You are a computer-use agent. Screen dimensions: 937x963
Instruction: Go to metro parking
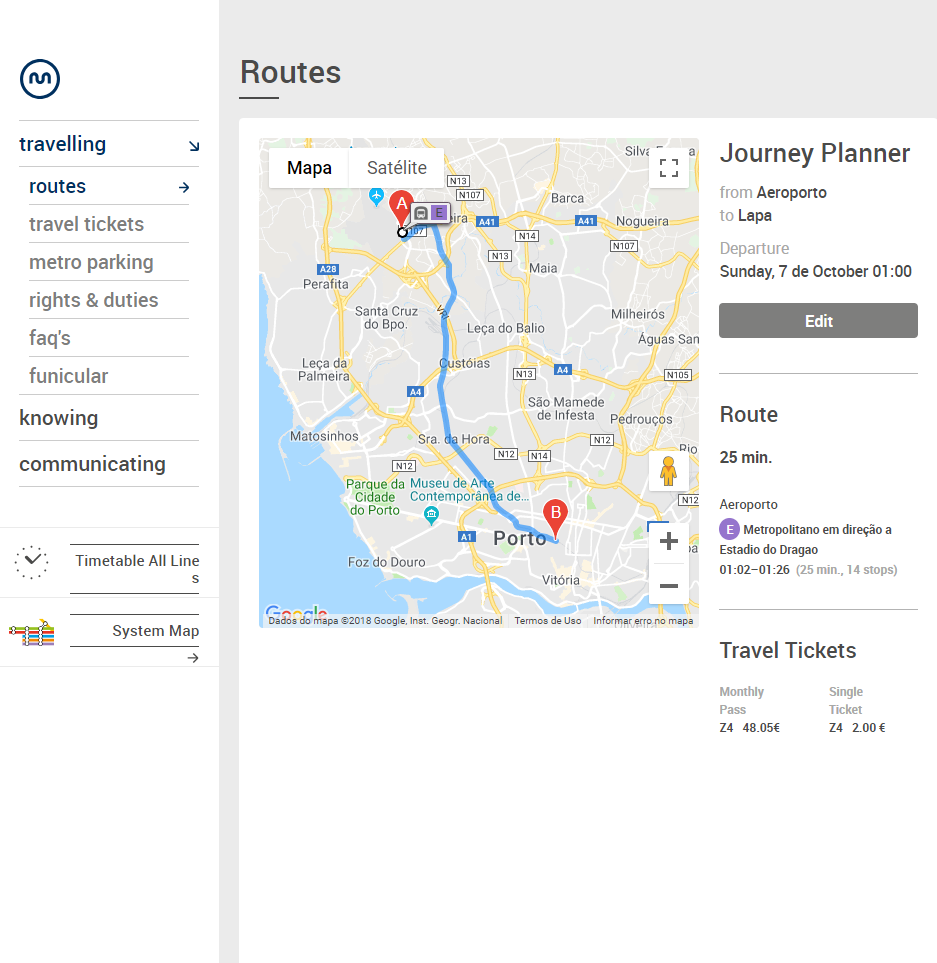click(x=91, y=262)
